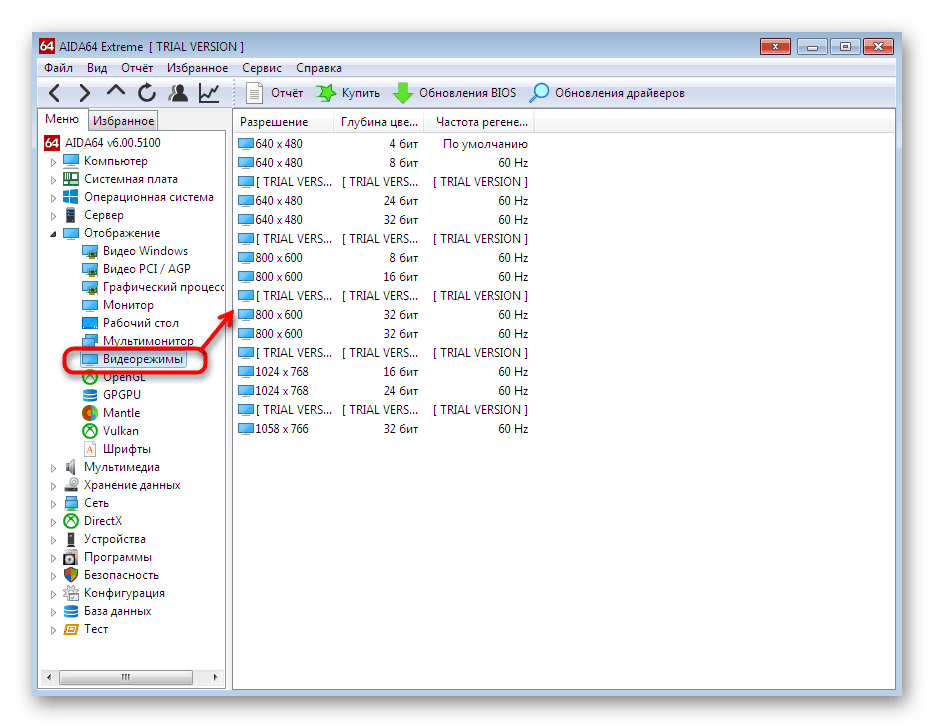Select the 1024 x 768 24 бит row

(383, 391)
